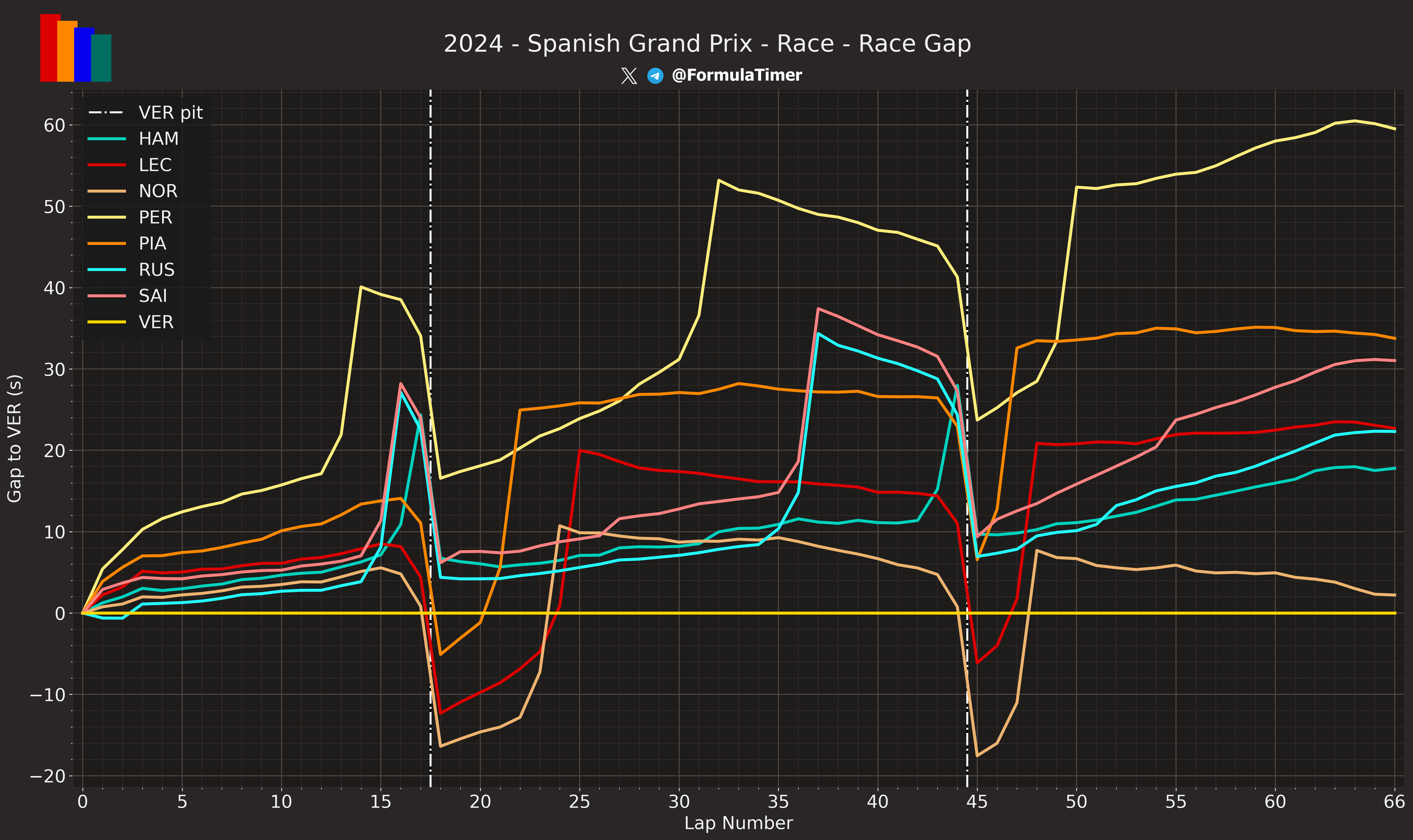
Task: Click the '10' tick on the lap axis
Action: pyautogui.click(x=281, y=802)
